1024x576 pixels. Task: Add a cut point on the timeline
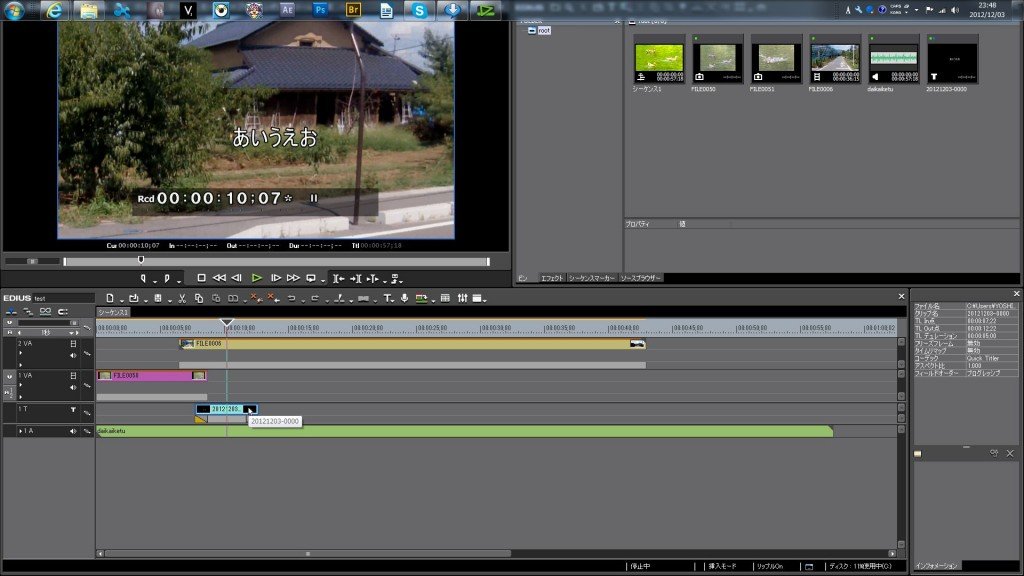coord(339,298)
